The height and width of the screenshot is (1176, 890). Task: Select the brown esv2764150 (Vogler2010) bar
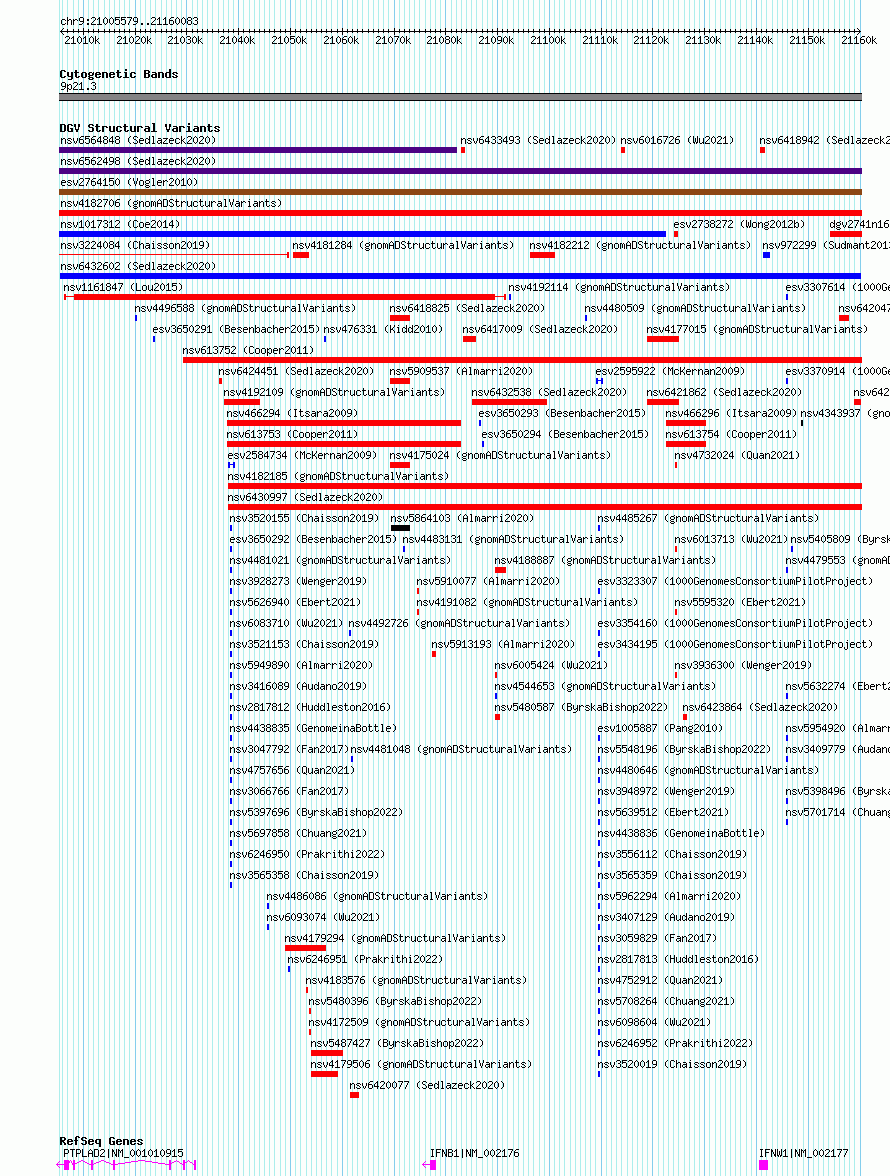pyautogui.click(x=460, y=192)
